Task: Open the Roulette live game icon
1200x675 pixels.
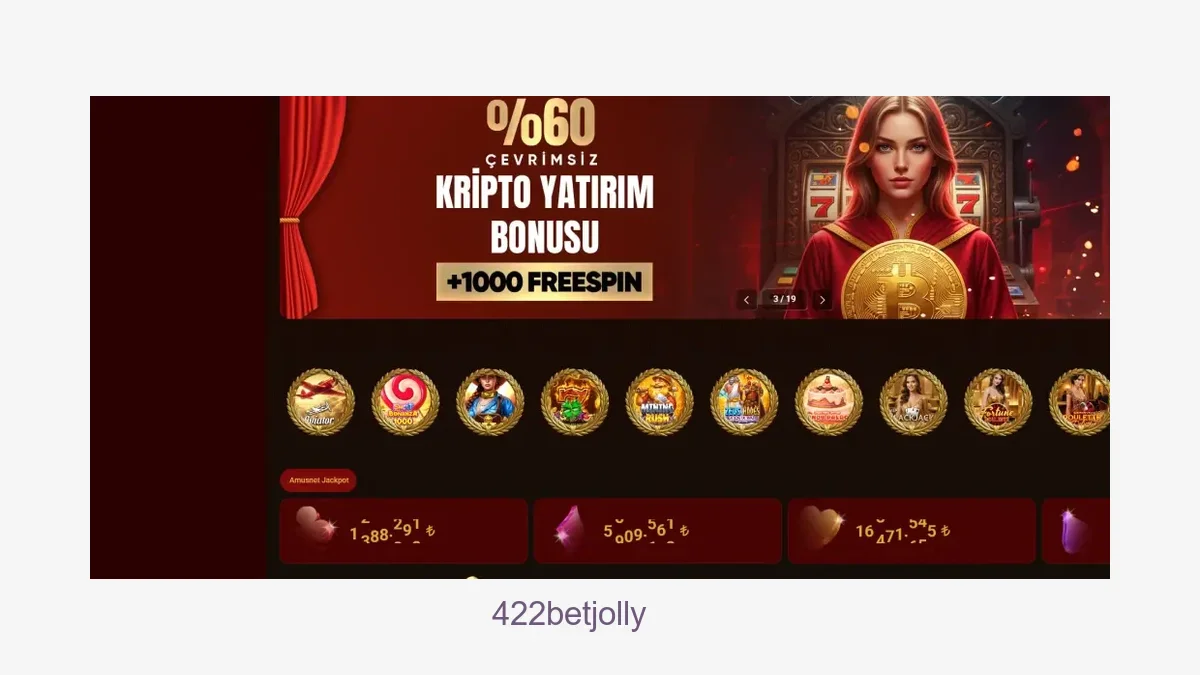Action: coord(1079,402)
